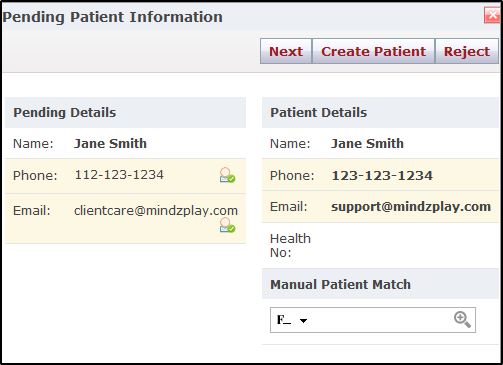
Task: Click the patient email support@mindzplay.com
Action: [x=411, y=207]
